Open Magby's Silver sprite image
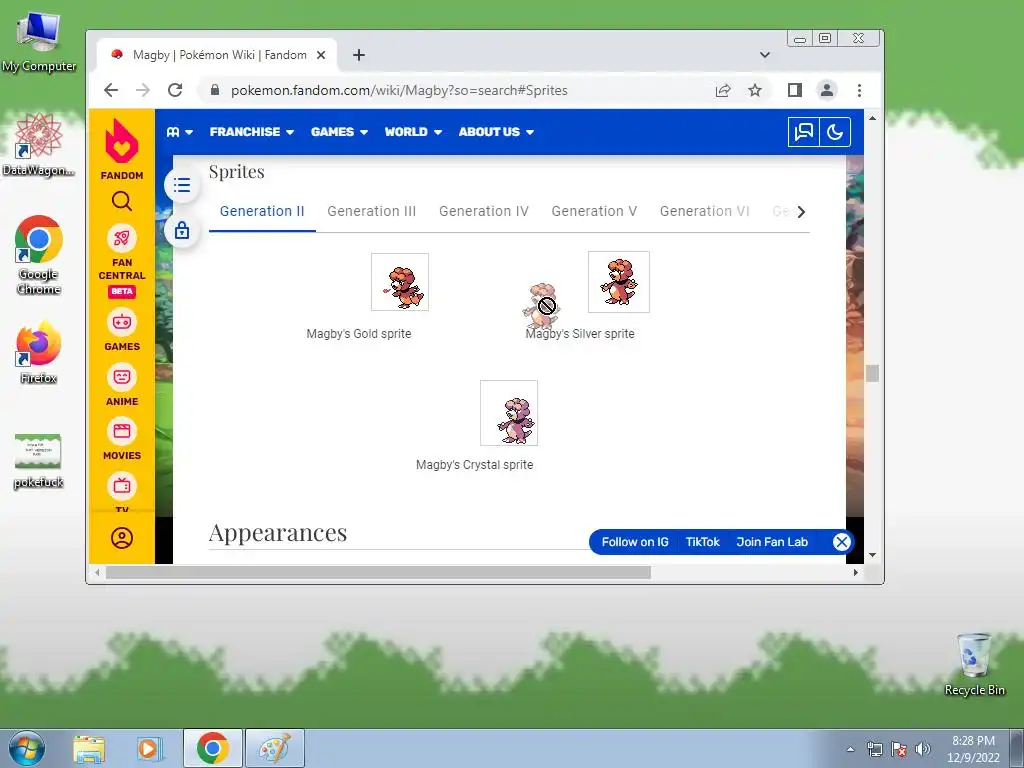The height and width of the screenshot is (768, 1024). [618, 281]
